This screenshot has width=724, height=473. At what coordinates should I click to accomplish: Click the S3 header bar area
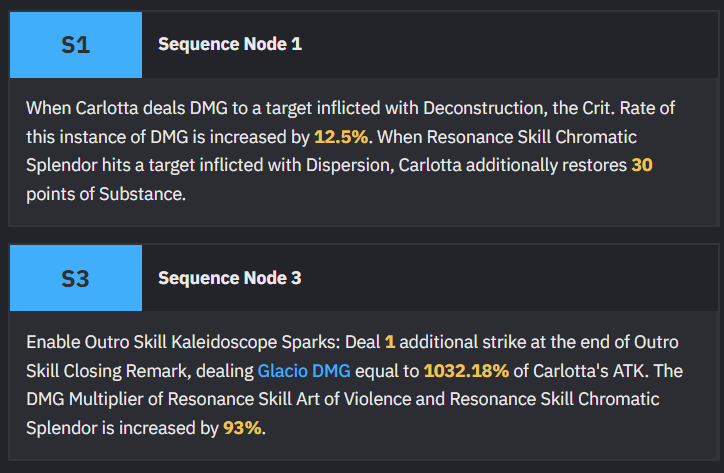click(363, 278)
